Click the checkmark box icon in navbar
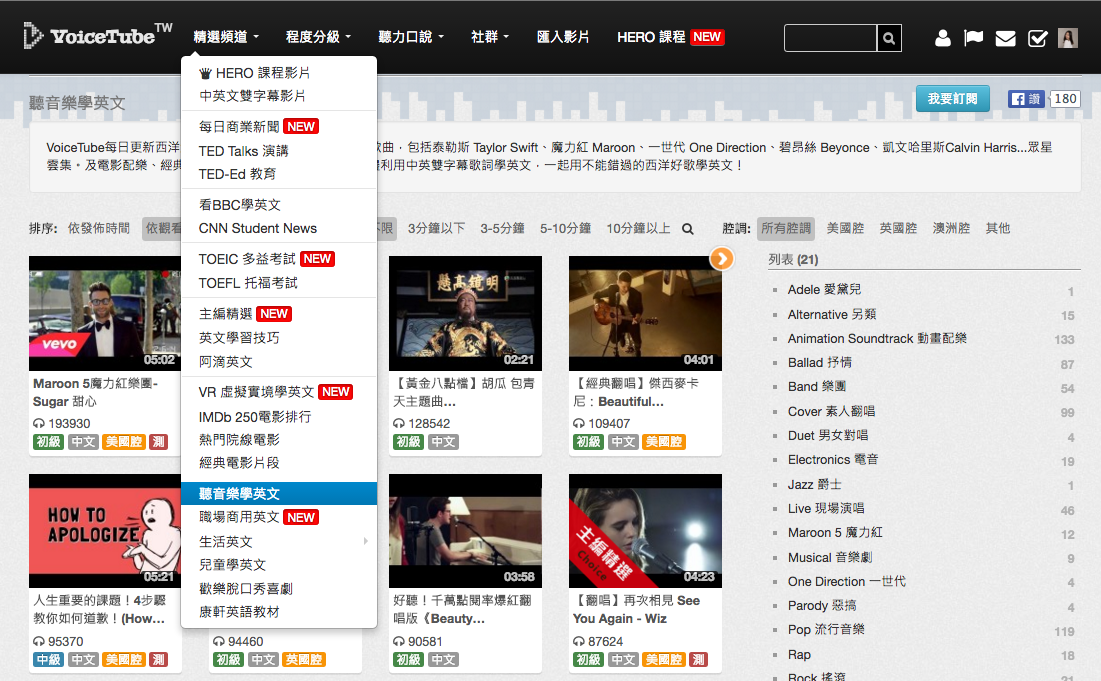 (x=1037, y=38)
